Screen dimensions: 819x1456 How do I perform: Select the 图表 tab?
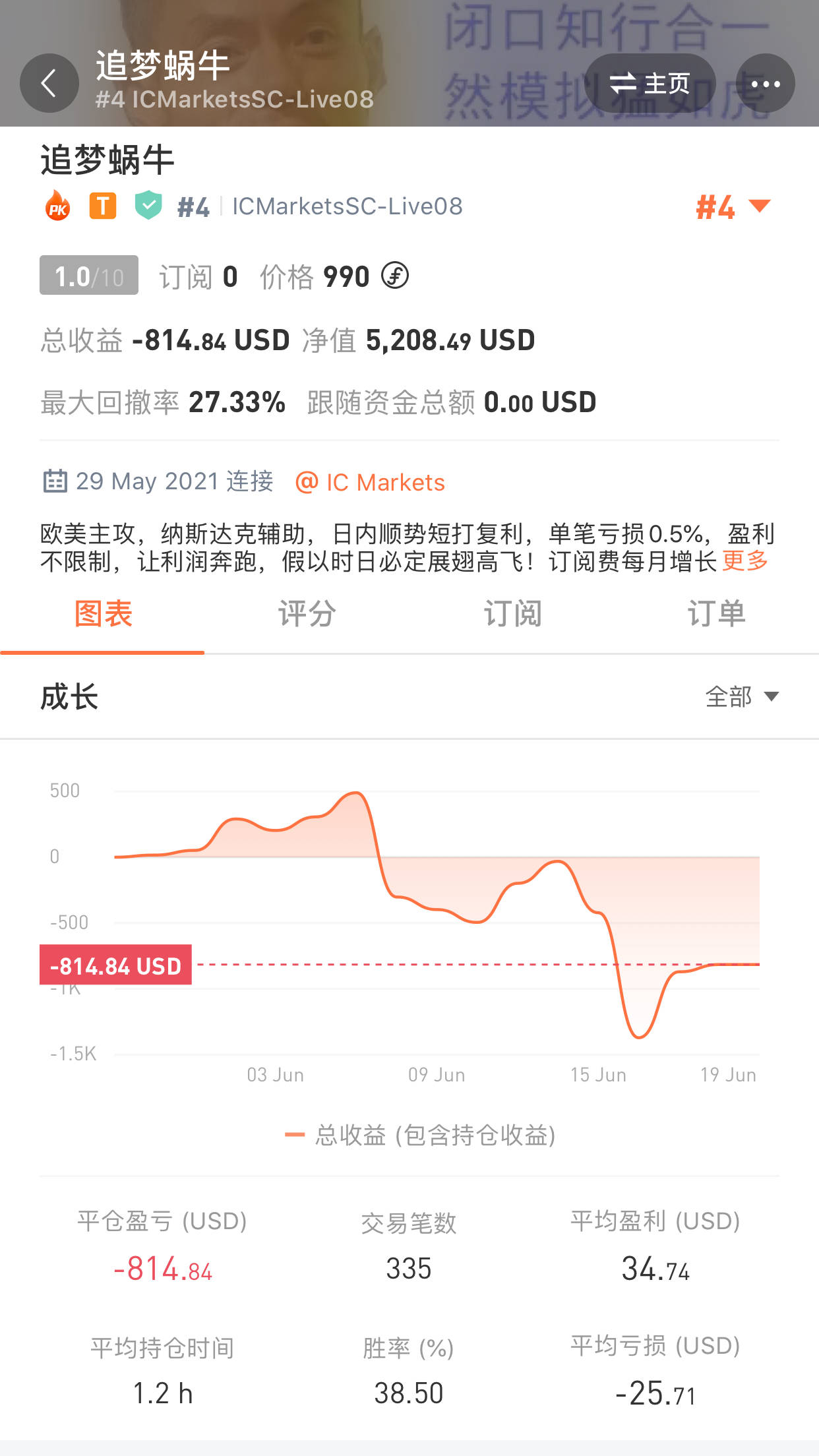103,614
